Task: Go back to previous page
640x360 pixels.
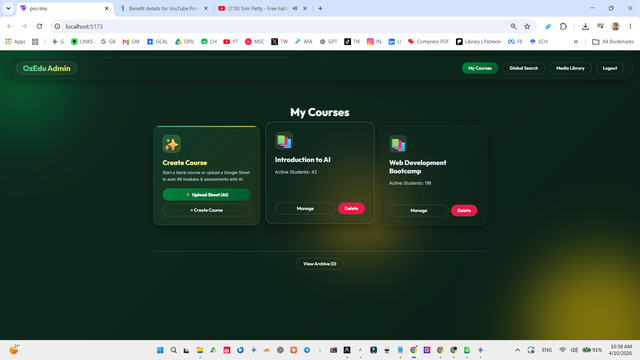Action: 9,26
